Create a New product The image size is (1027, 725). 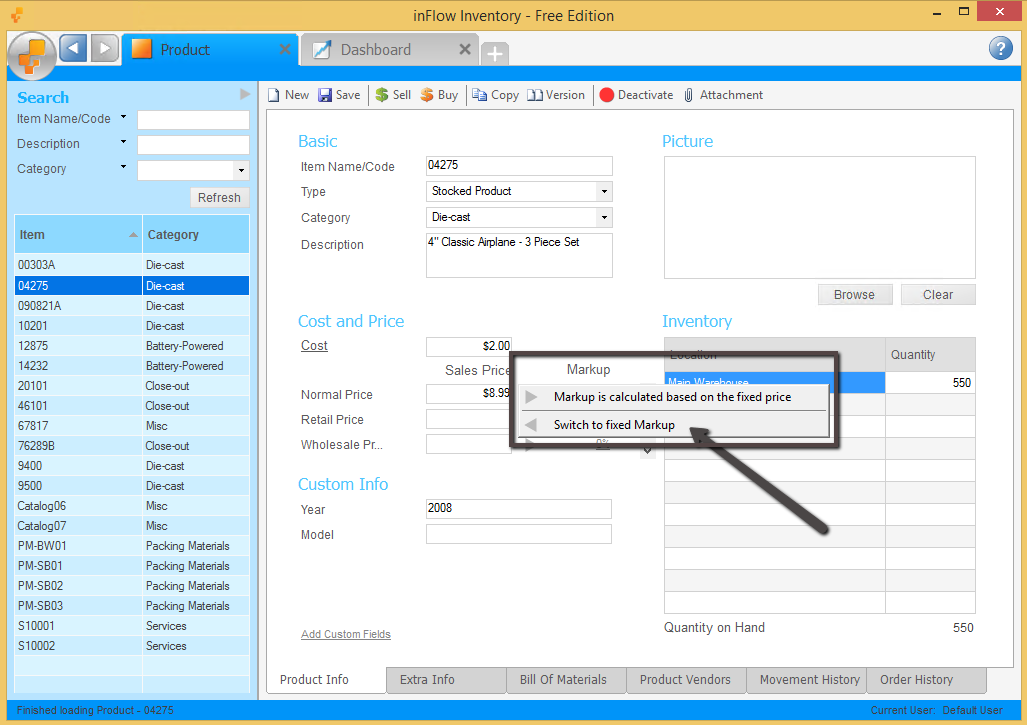[288, 95]
